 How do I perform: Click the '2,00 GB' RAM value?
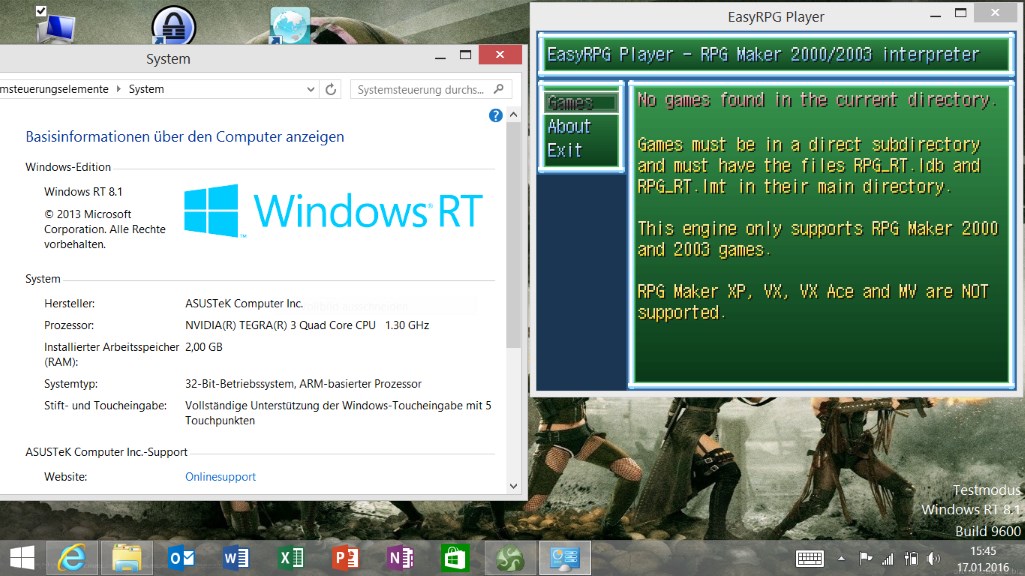[x=204, y=347]
